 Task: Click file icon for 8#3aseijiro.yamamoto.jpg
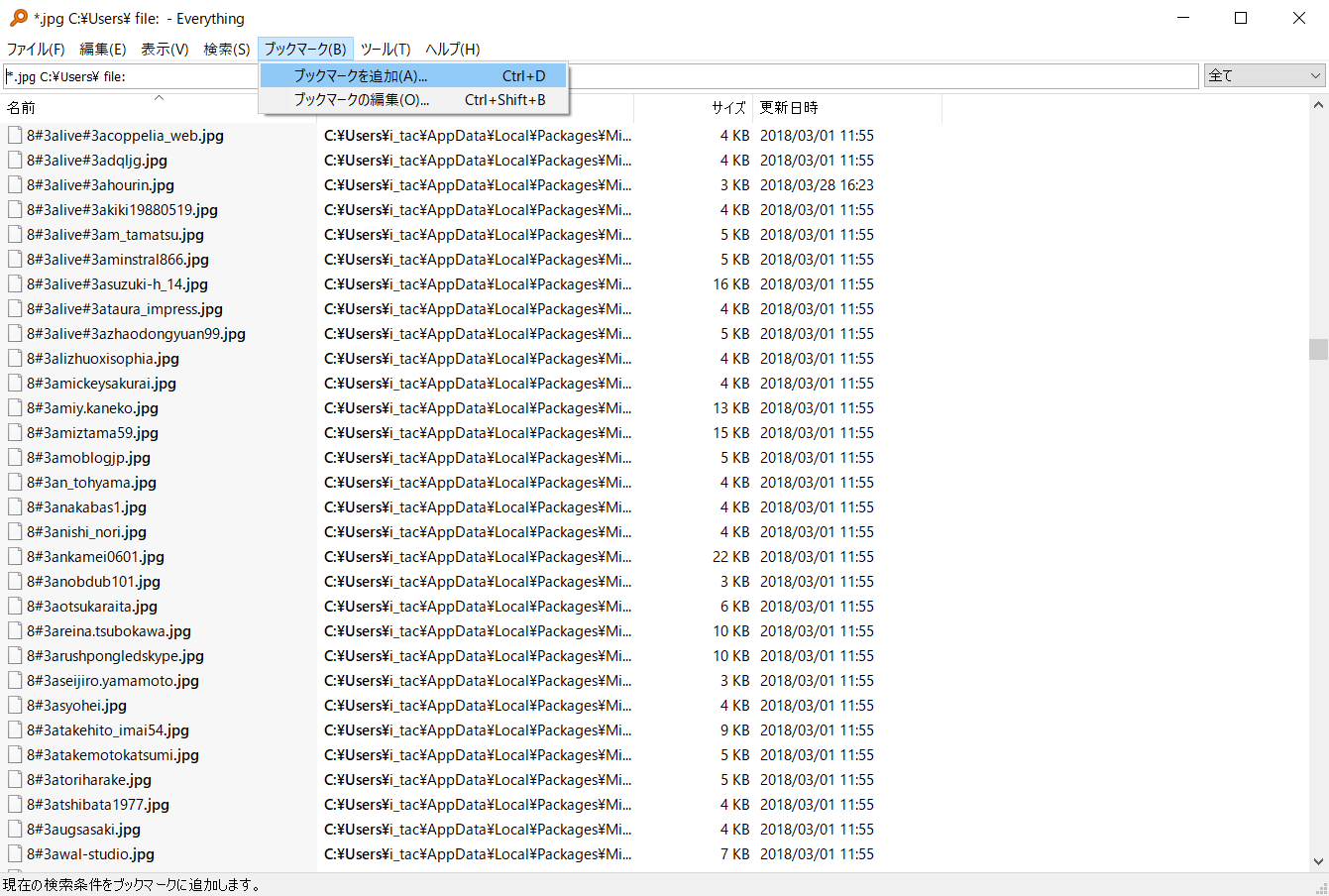pos(15,681)
